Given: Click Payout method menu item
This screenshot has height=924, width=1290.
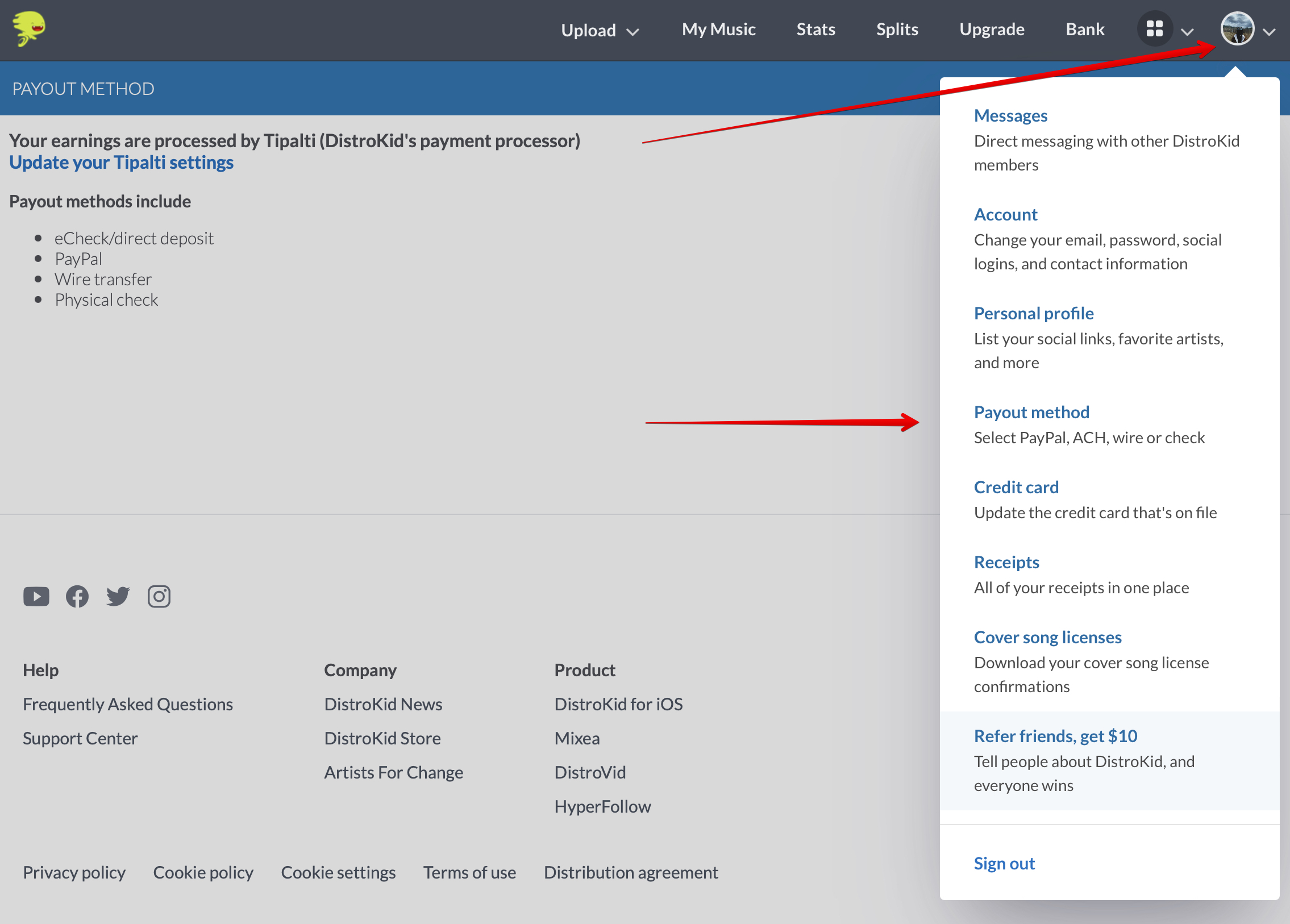Looking at the screenshot, I should (x=1033, y=411).
